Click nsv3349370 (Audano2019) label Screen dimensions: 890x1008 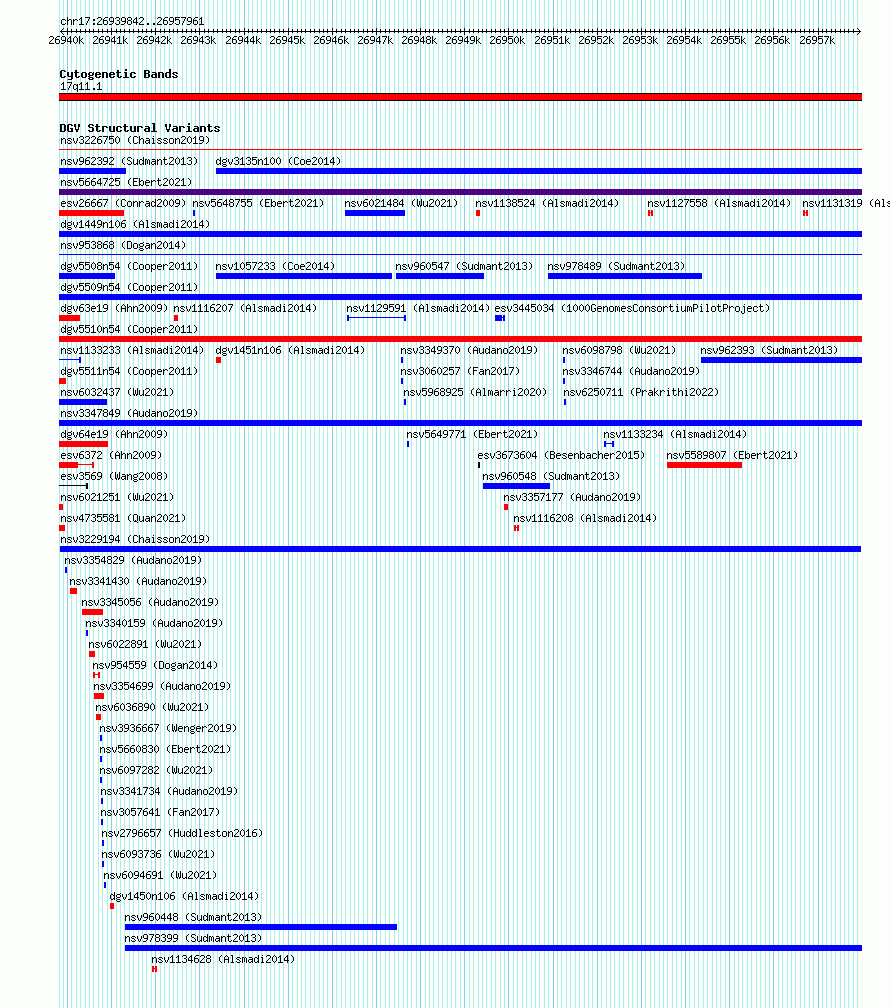tap(469, 350)
